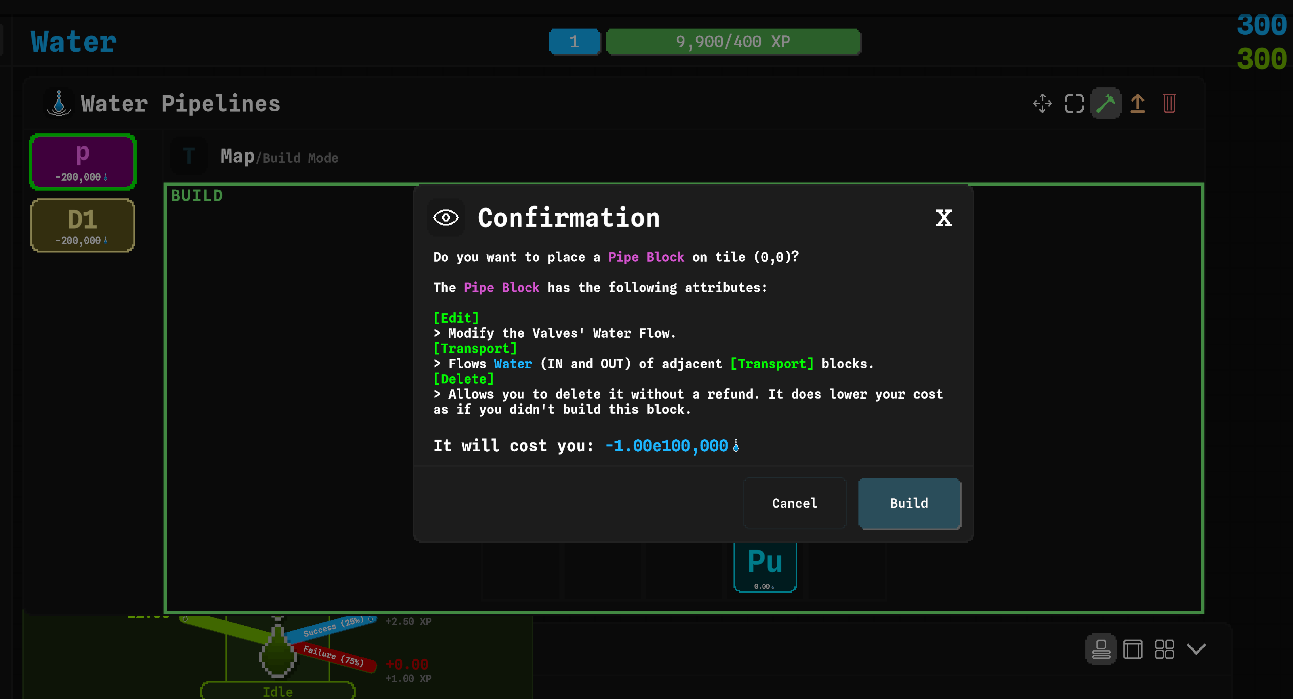Select the move arrows tool
Image resolution: width=1293 pixels, height=699 pixels.
[1042, 104]
